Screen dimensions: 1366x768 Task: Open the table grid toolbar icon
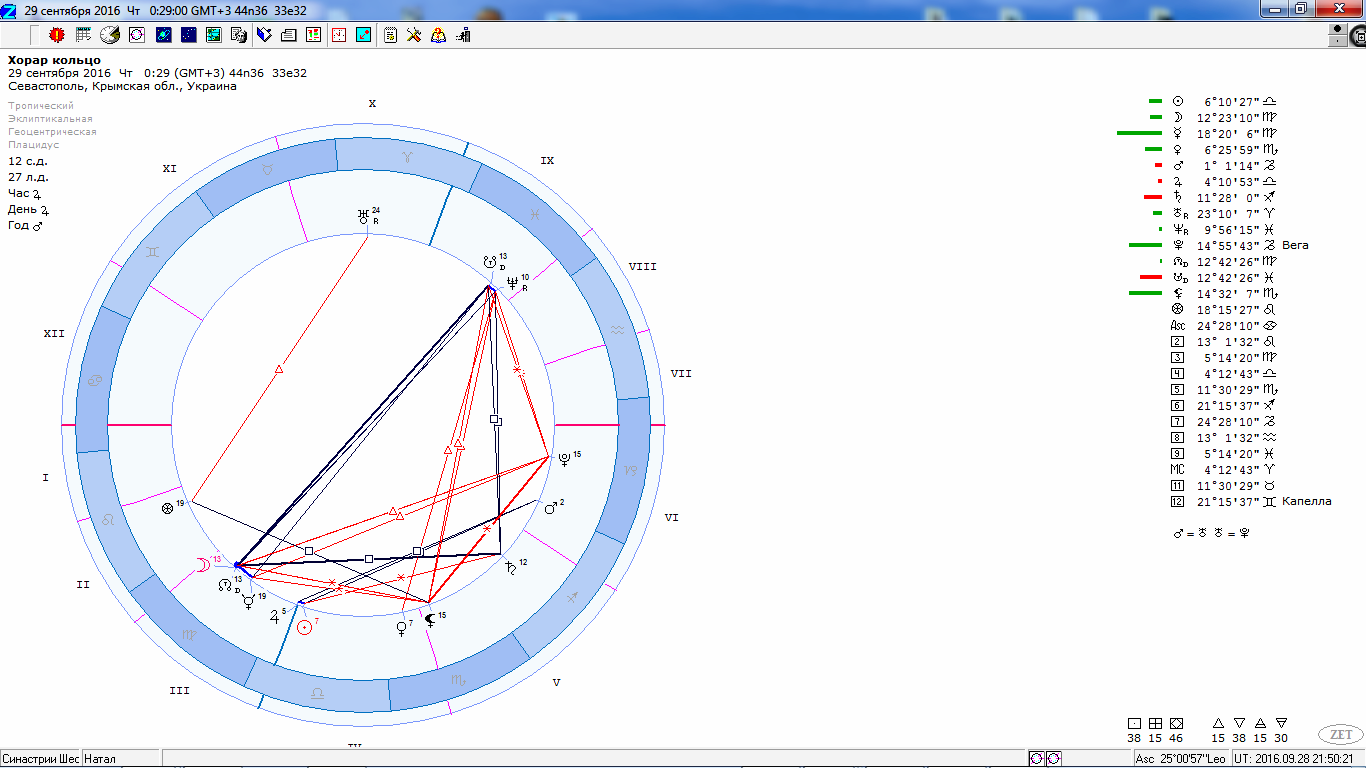(x=84, y=35)
